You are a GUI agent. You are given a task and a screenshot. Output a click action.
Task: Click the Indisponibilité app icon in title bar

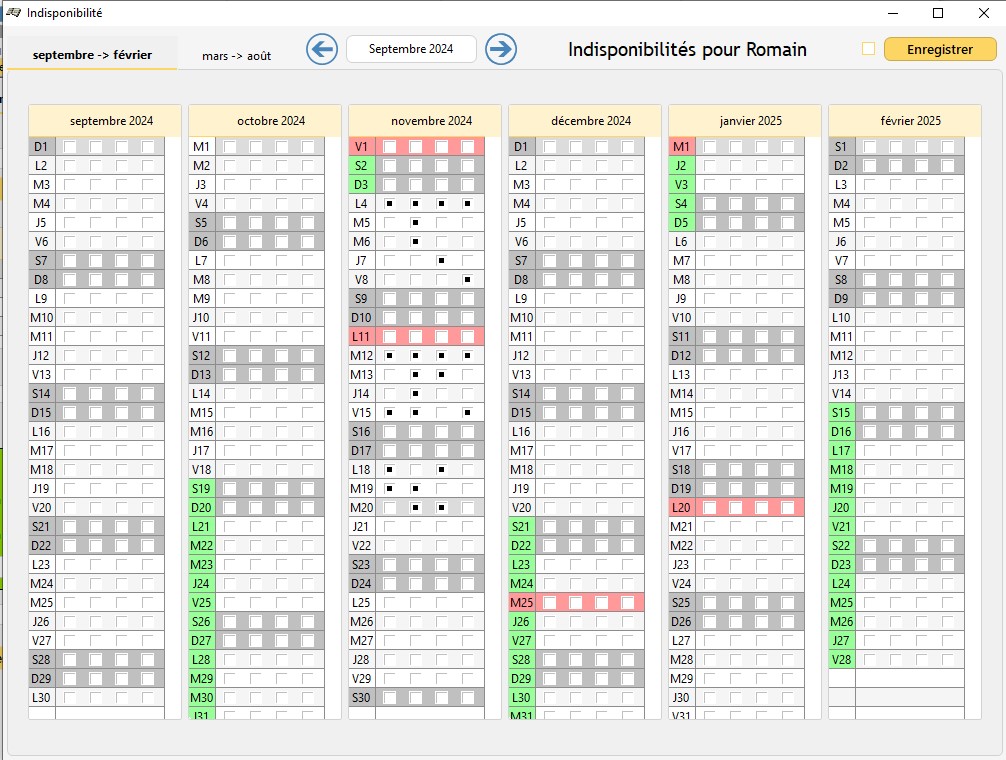(14, 13)
